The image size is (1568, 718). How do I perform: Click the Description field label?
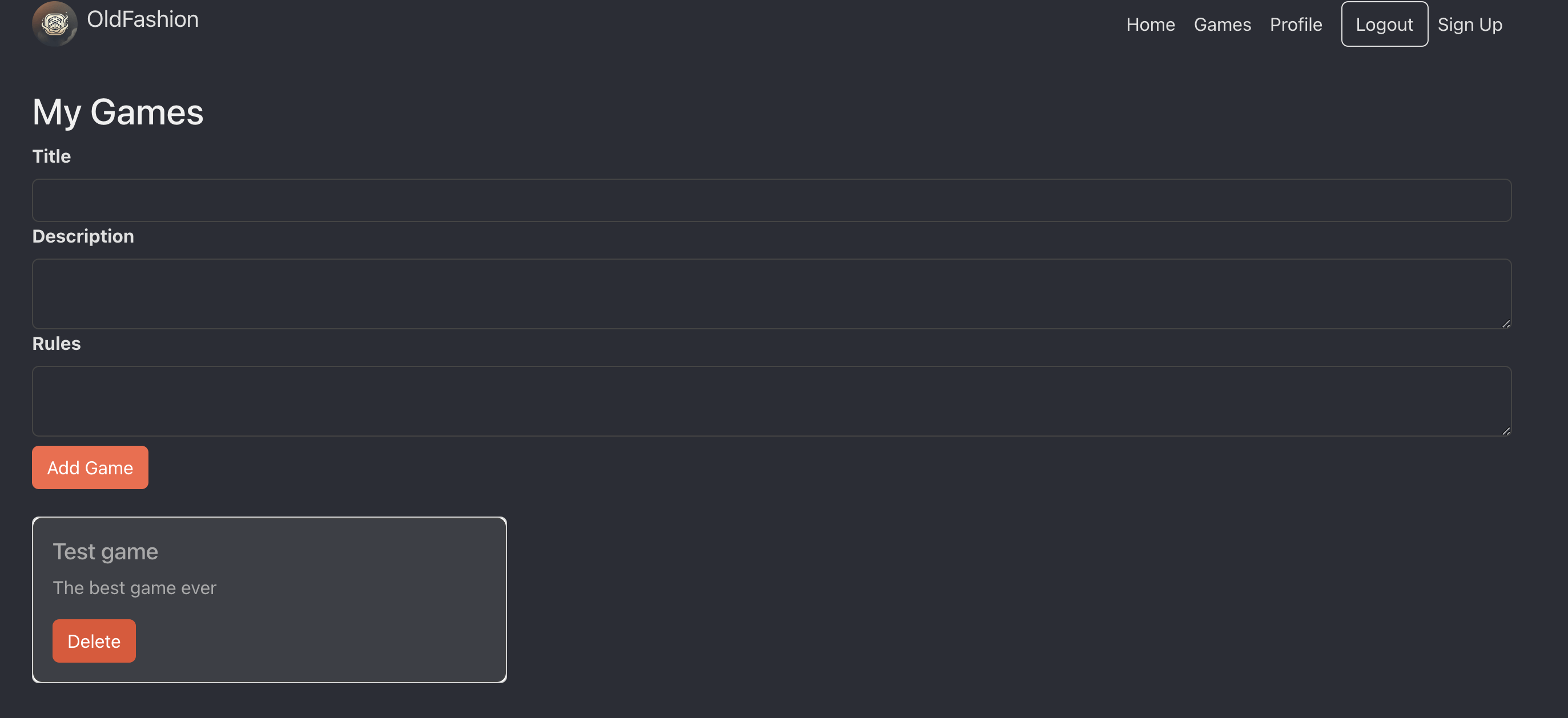click(83, 236)
